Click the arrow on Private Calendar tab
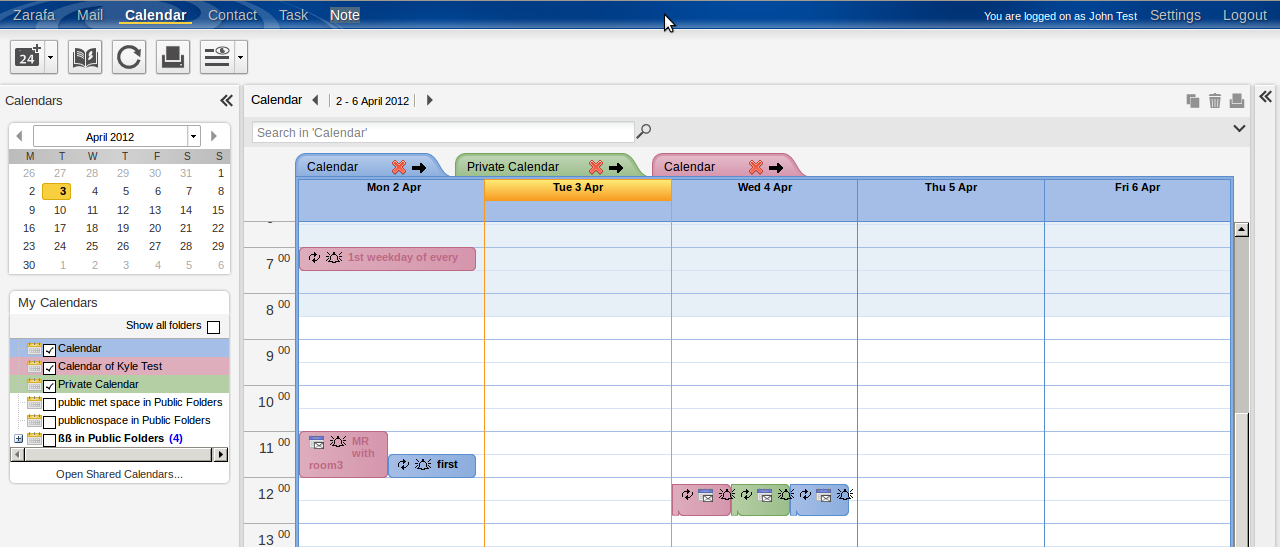1280x547 pixels. [616, 167]
